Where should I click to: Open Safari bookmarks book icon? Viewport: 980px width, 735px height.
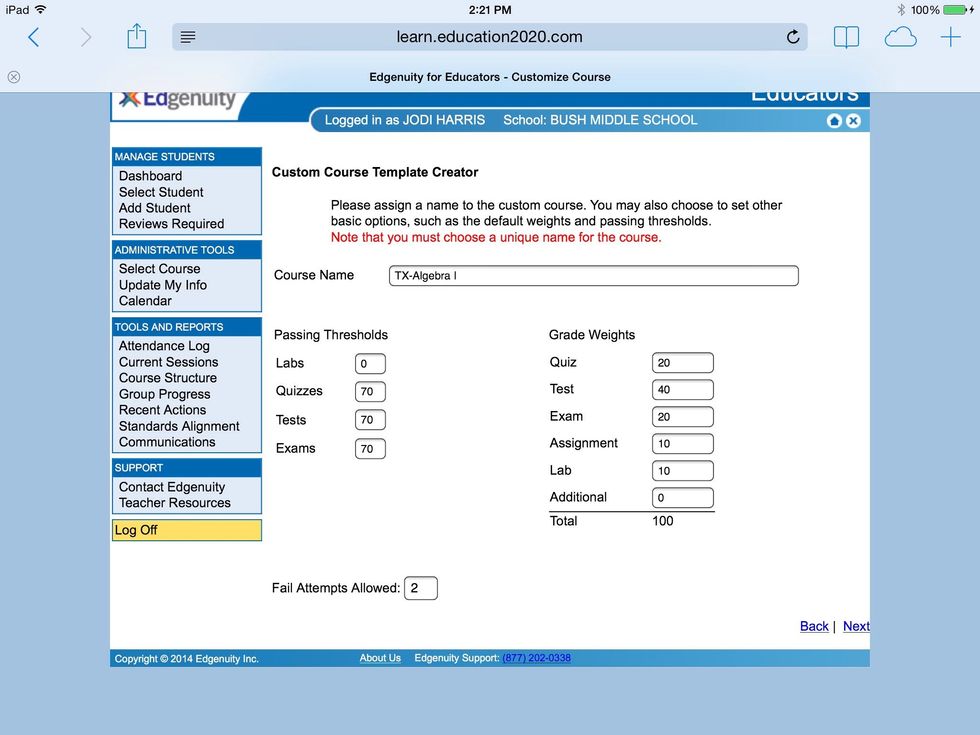846,38
